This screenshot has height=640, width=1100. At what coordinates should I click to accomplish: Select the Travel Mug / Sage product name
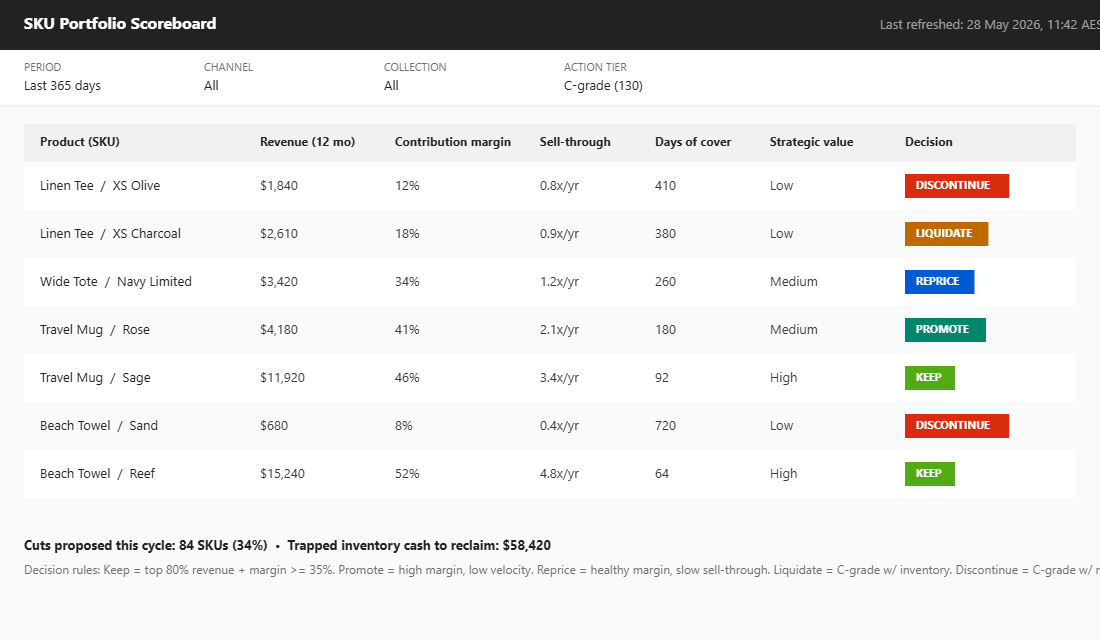[x=95, y=378]
